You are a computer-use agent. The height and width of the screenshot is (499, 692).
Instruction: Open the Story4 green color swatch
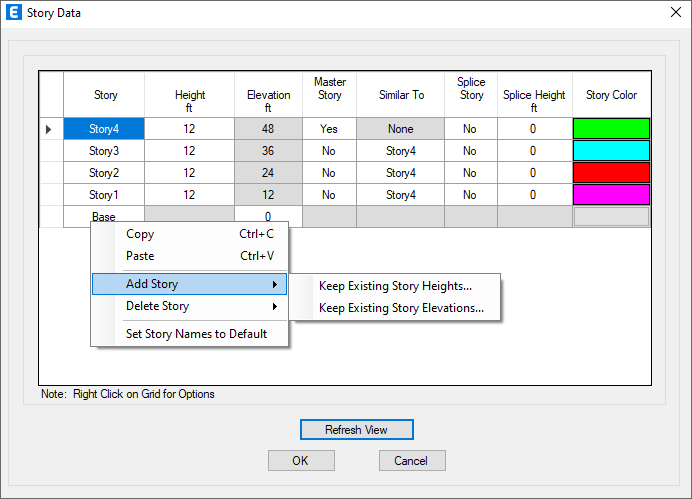611,129
